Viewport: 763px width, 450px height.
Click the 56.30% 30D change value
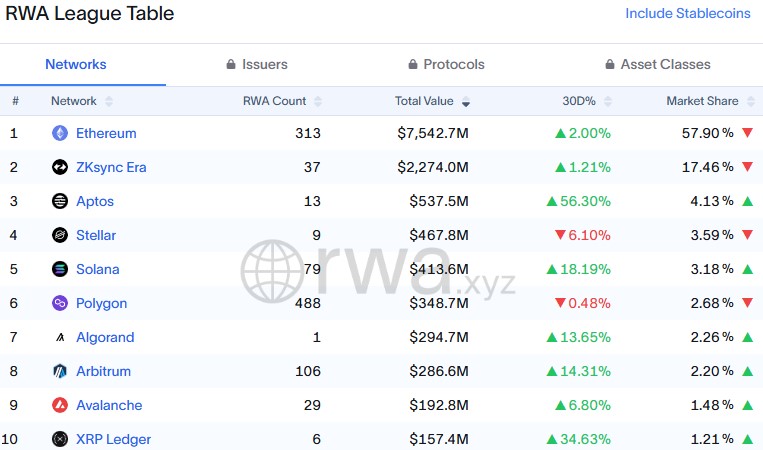click(585, 201)
